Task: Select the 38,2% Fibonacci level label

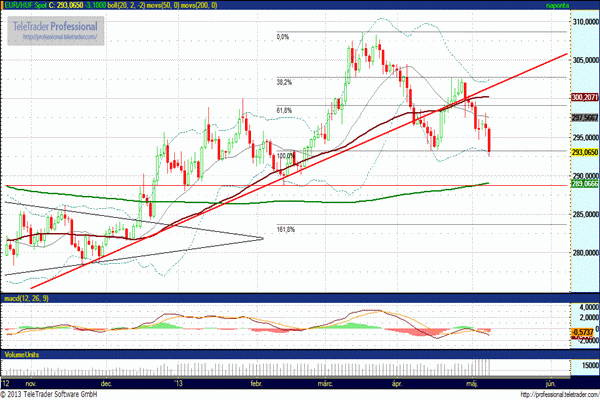Action: pos(283,82)
